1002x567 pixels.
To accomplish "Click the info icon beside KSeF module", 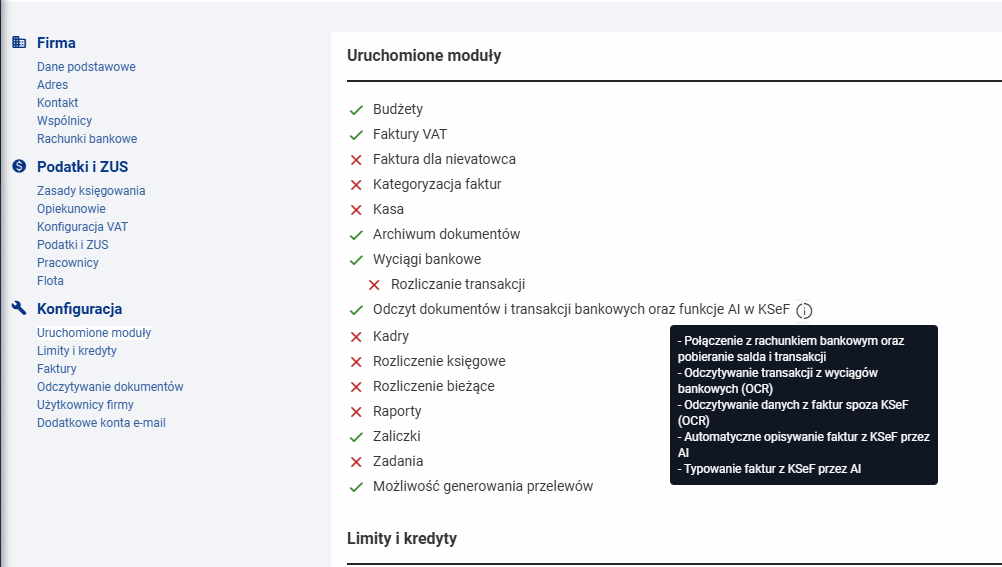I will (x=805, y=311).
